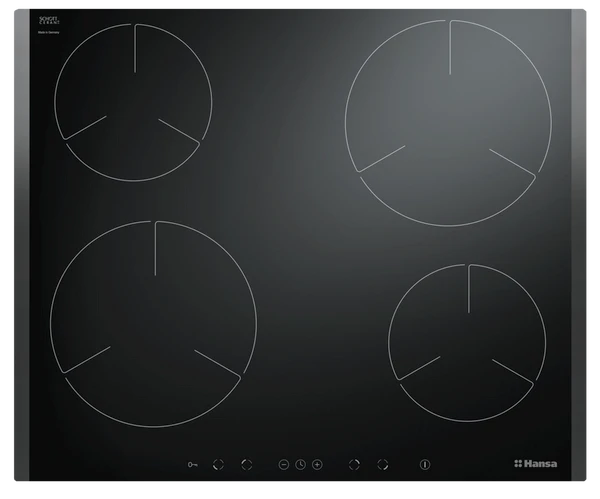Click the Hansa brand logo
The image size is (600, 499).
pyautogui.click(x=536, y=464)
